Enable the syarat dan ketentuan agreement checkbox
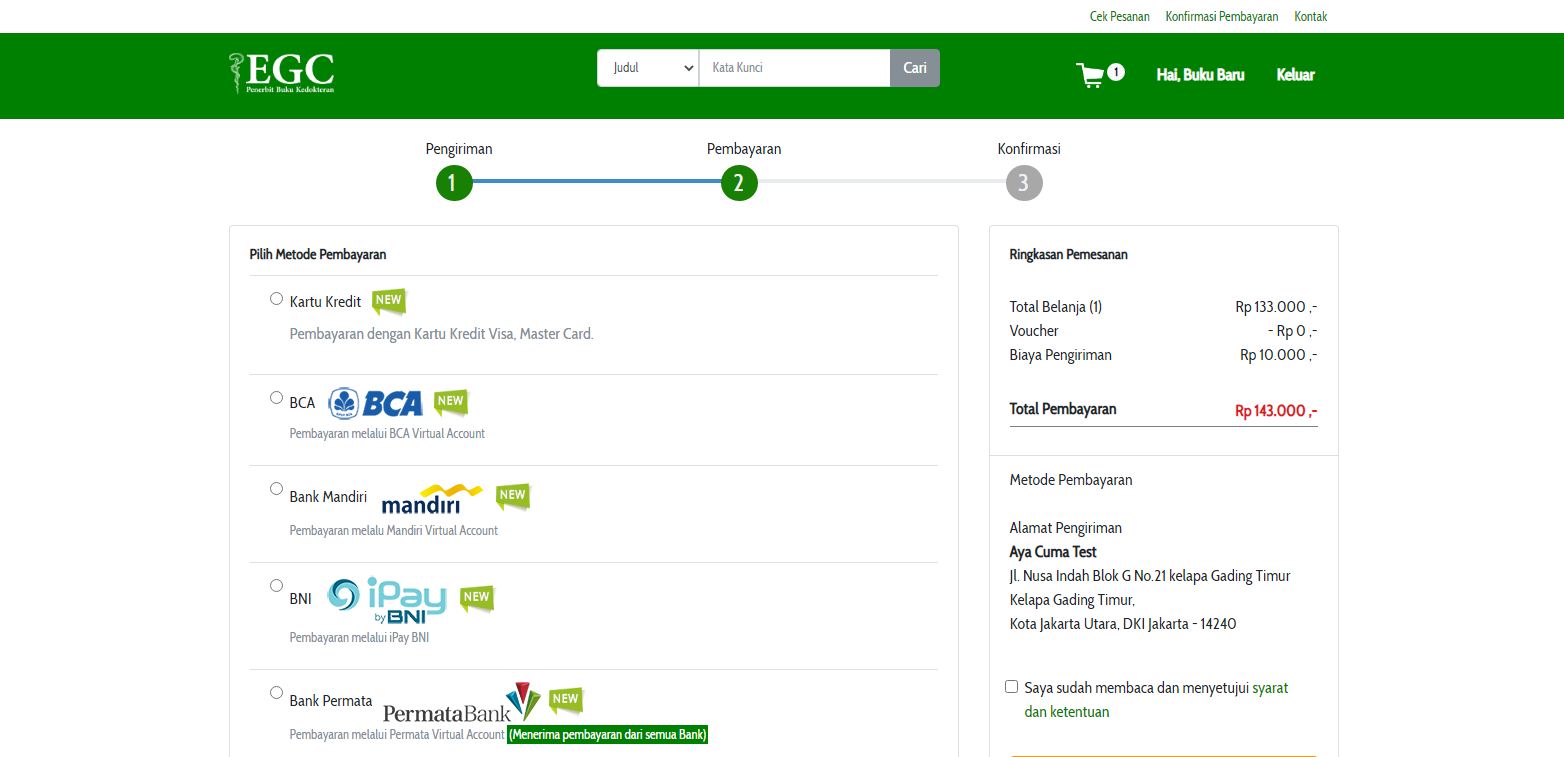Image resolution: width=1564 pixels, height=757 pixels. tap(1011, 685)
